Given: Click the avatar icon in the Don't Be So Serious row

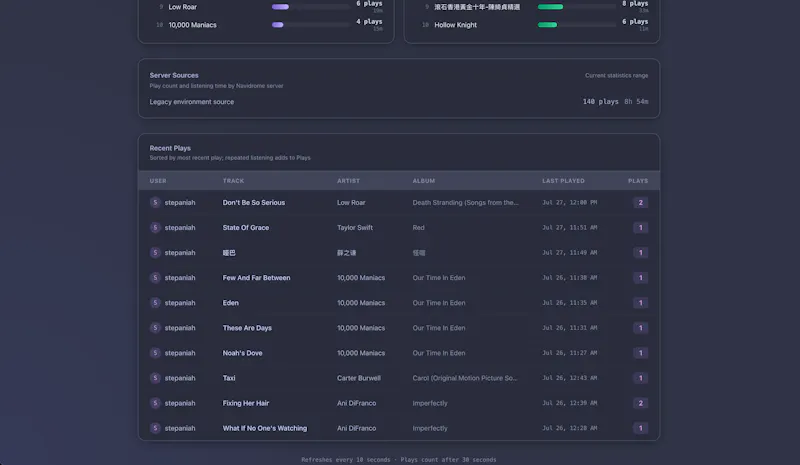Looking at the screenshot, I should point(155,203).
